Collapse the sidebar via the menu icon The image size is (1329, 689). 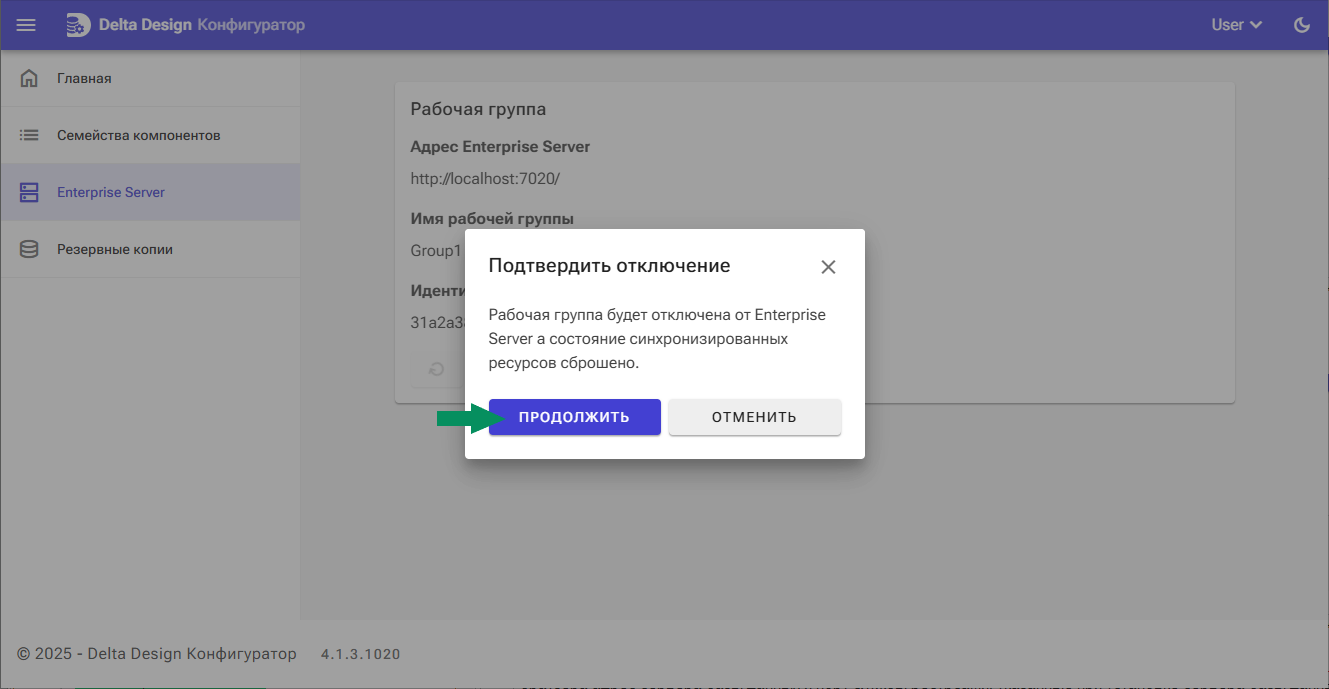[x=25, y=24]
